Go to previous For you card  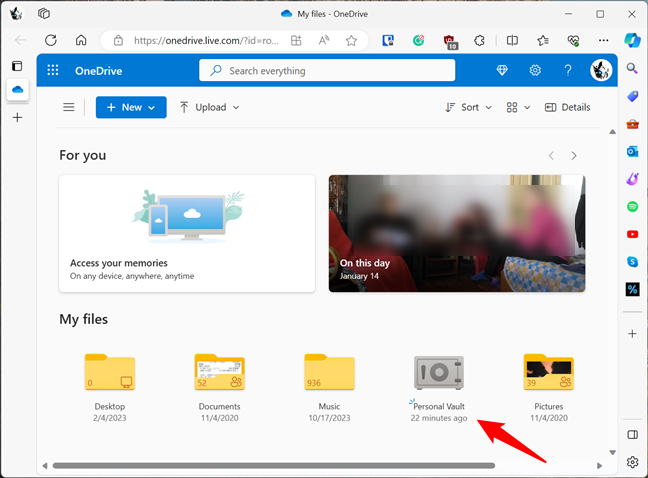(551, 156)
